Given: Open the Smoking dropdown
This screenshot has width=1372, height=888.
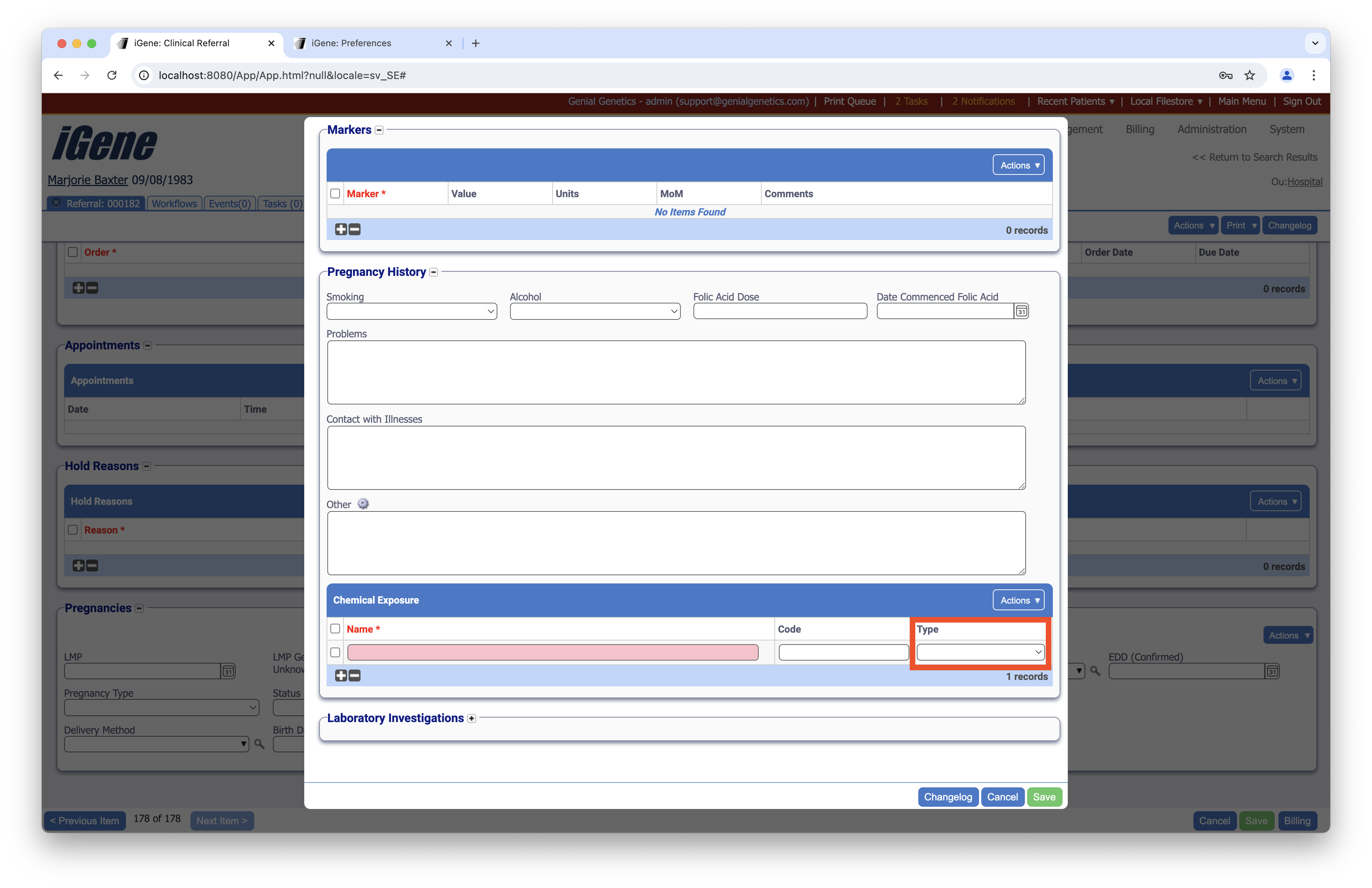Looking at the screenshot, I should coord(411,312).
